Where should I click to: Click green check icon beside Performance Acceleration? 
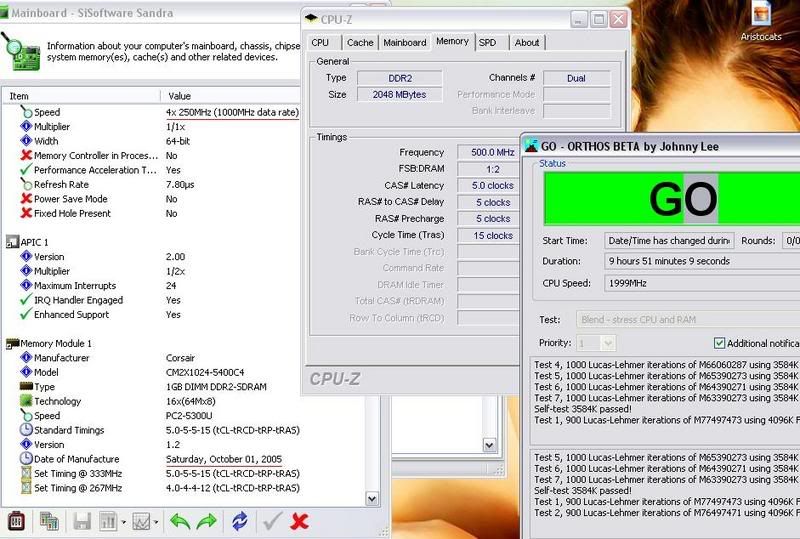(27, 169)
